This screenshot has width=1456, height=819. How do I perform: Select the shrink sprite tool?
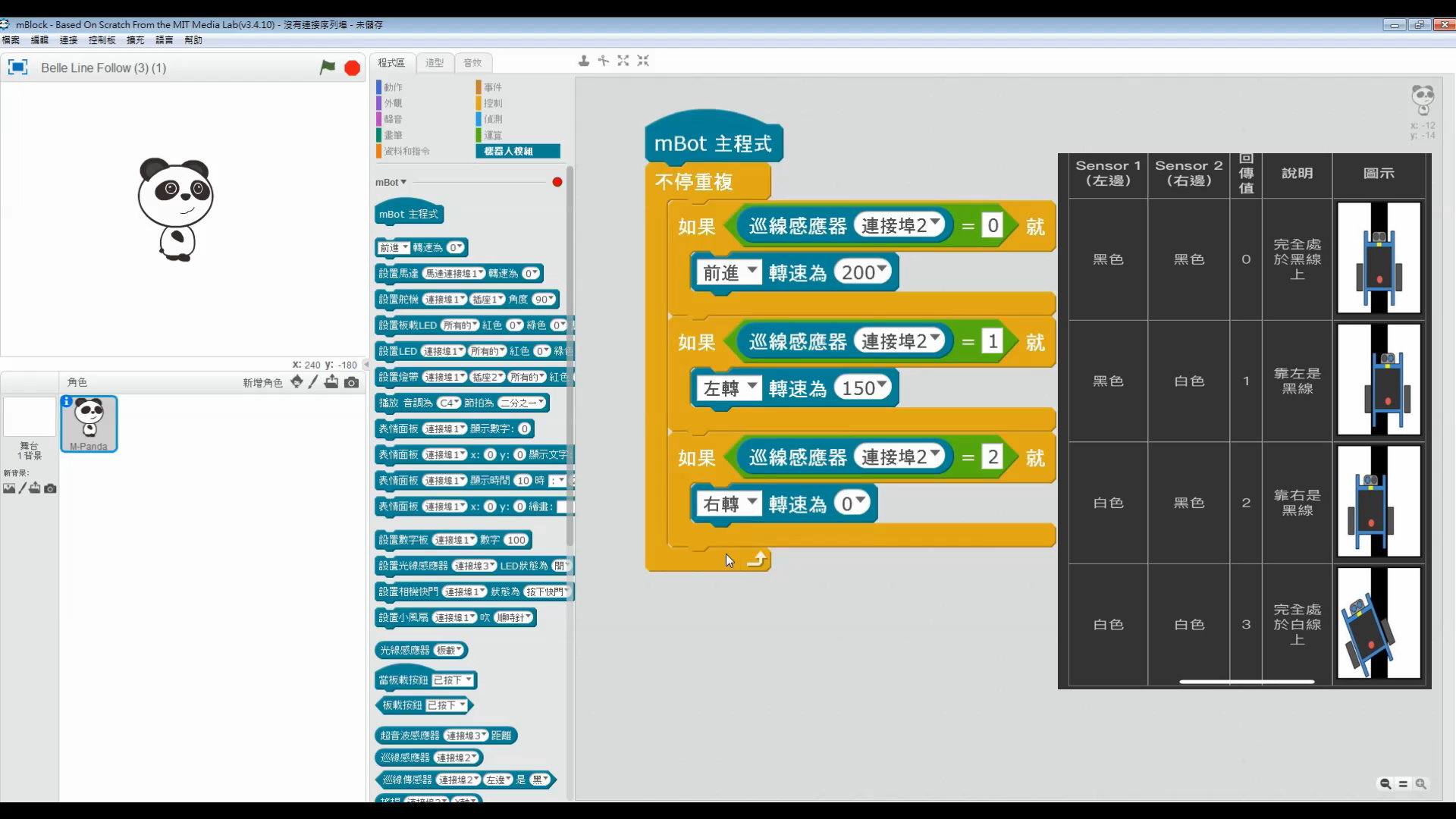(x=643, y=61)
